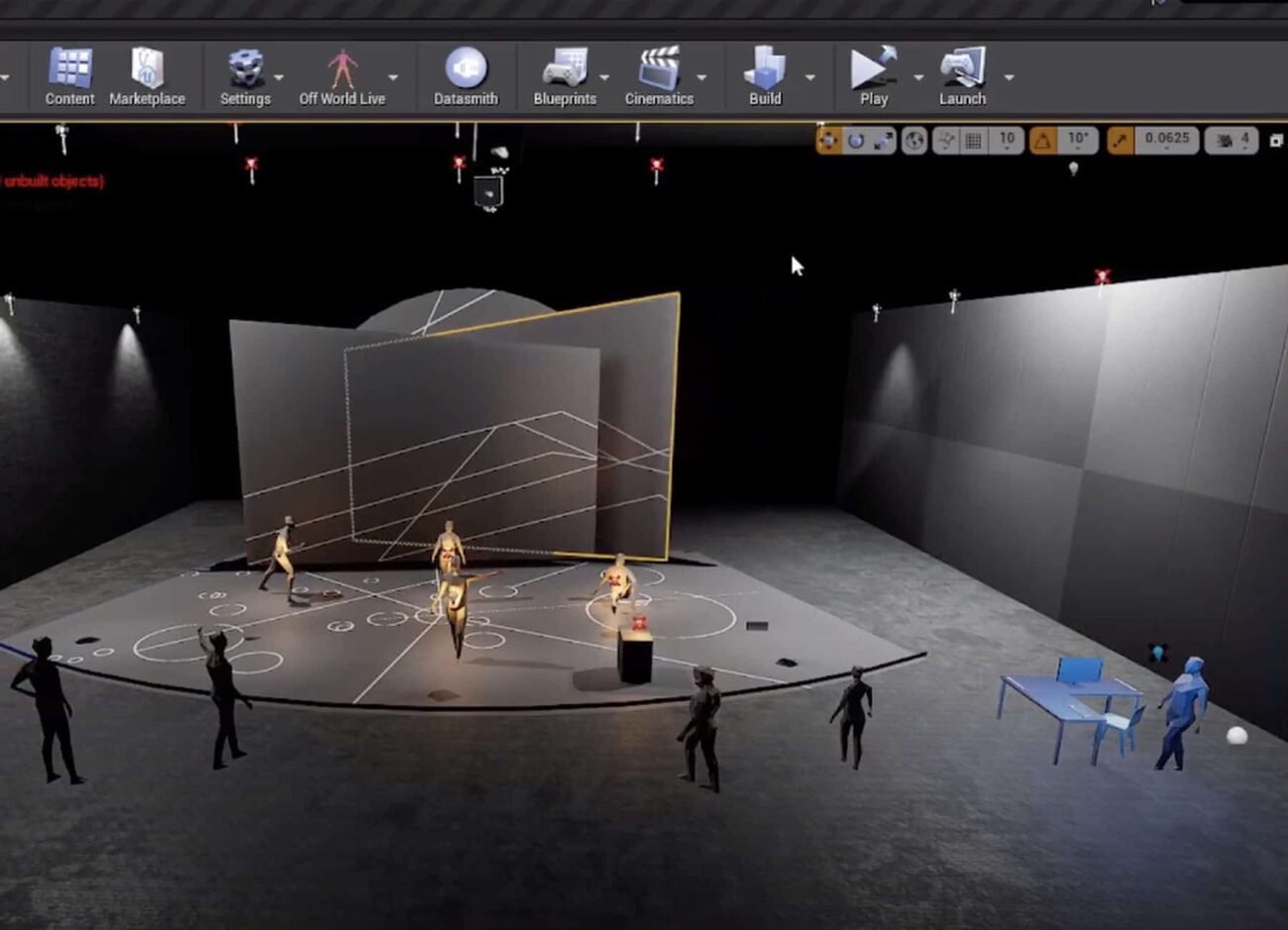
Task: Open the Marketplace from toolbar
Action: click(147, 76)
